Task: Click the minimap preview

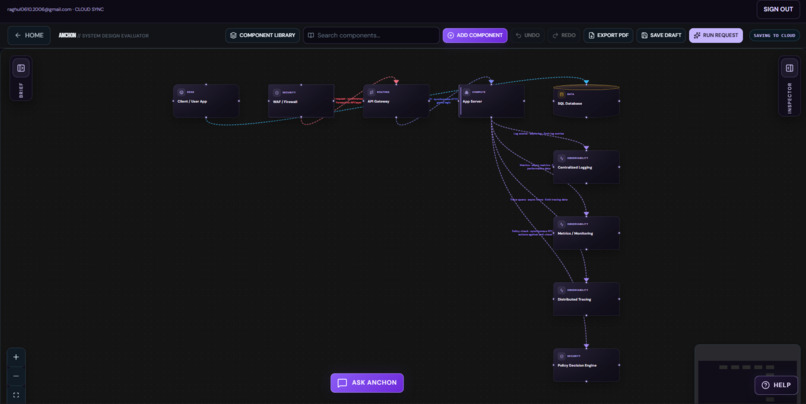Action: coord(747,375)
